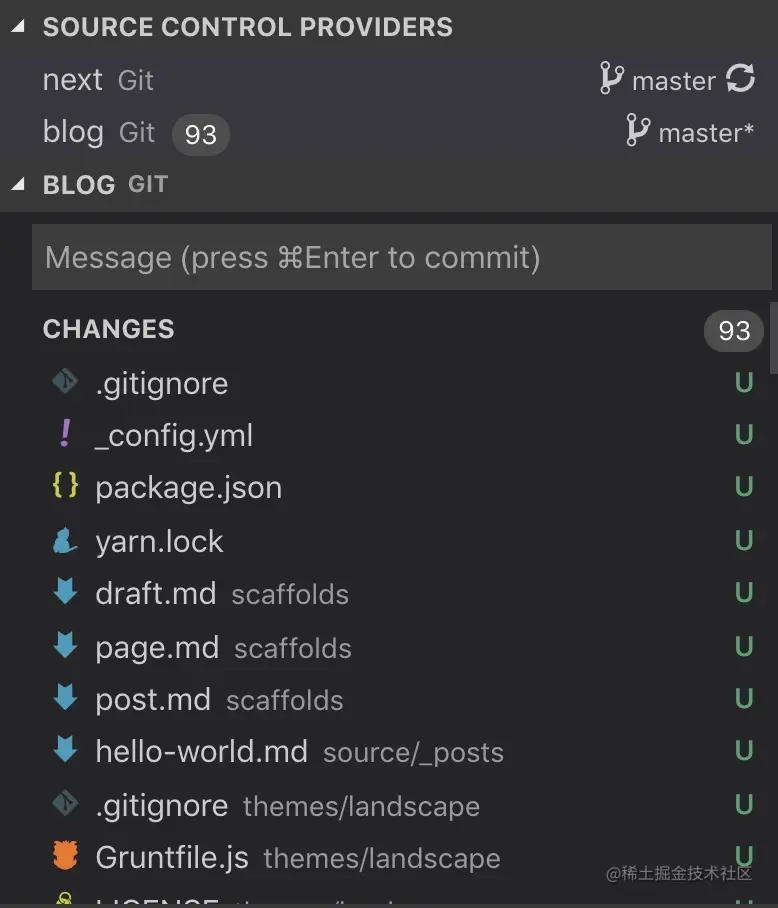Click the yarn cat icon of yarn.lock
778x908 pixels.
click(65, 541)
